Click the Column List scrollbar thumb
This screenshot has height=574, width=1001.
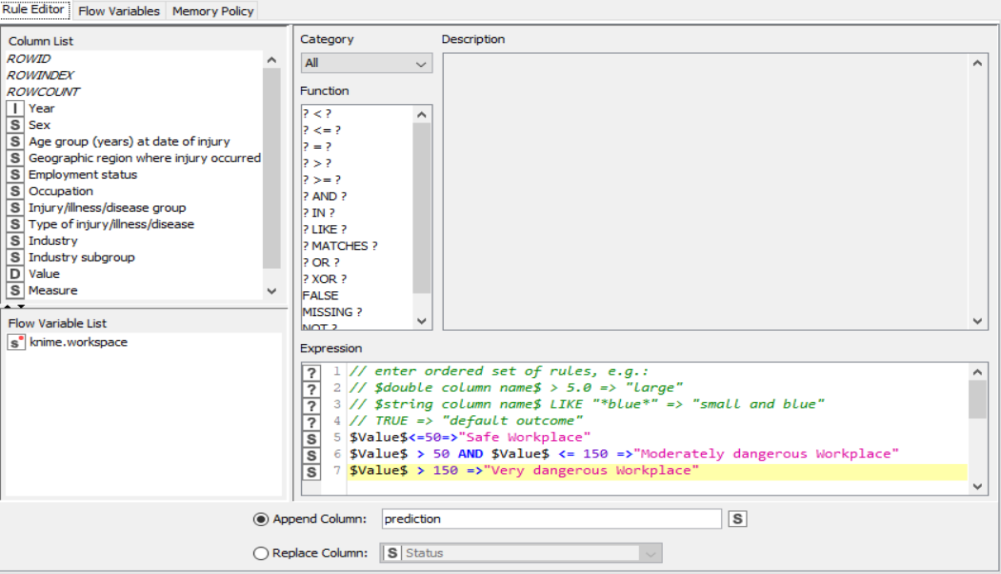(271, 169)
